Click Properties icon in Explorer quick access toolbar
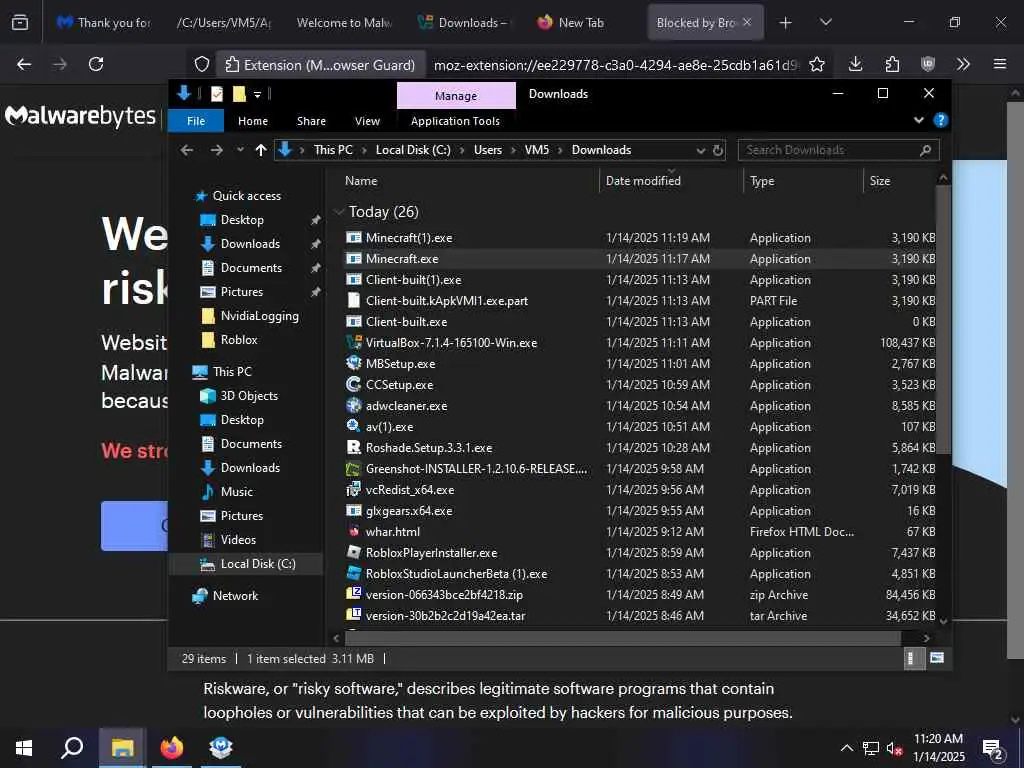The height and width of the screenshot is (768, 1024). [x=217, y=94]
